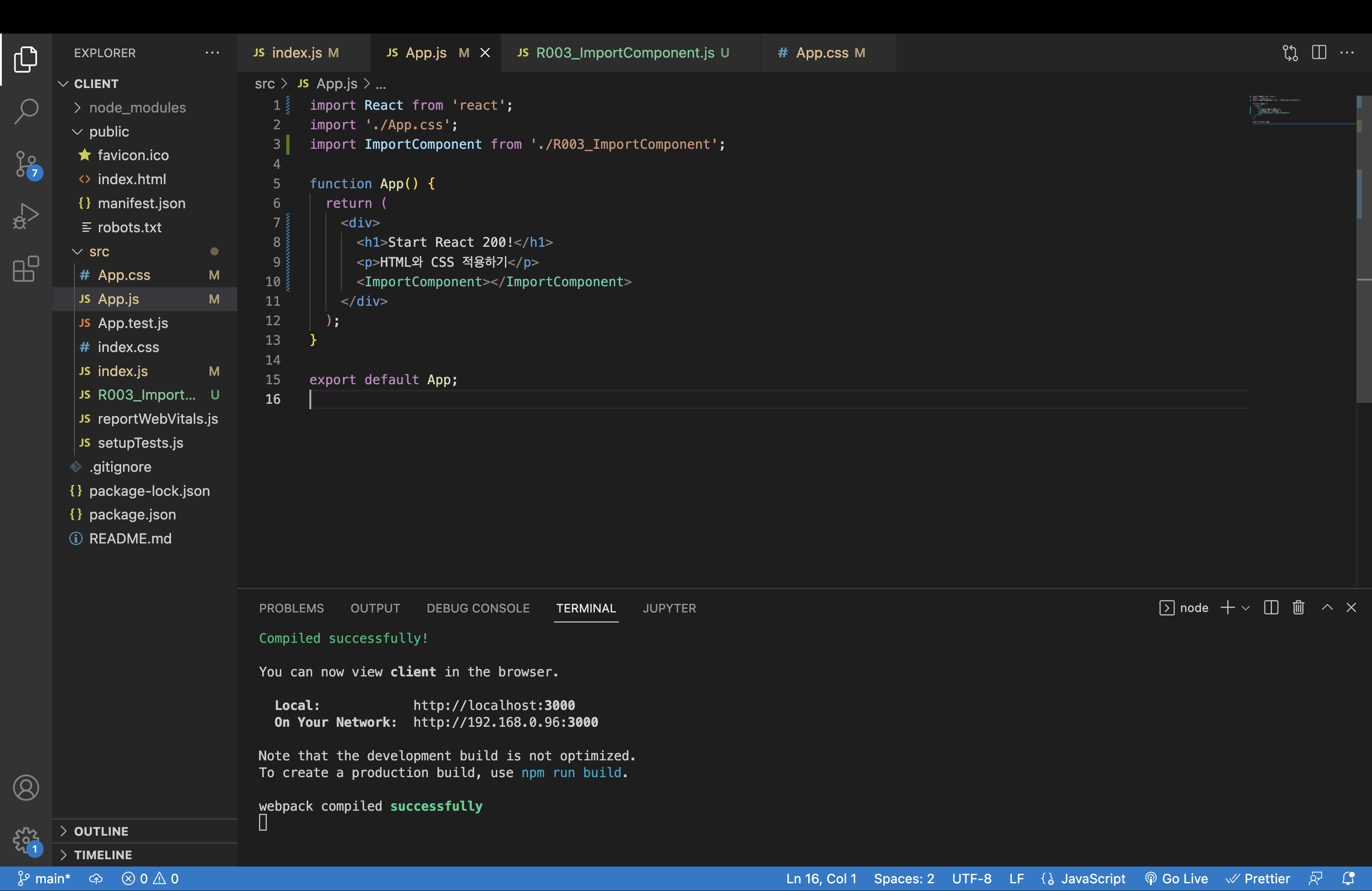Click the Open Changes compare icon
The image size is (1372, 891).
[x=1290, y=53]
